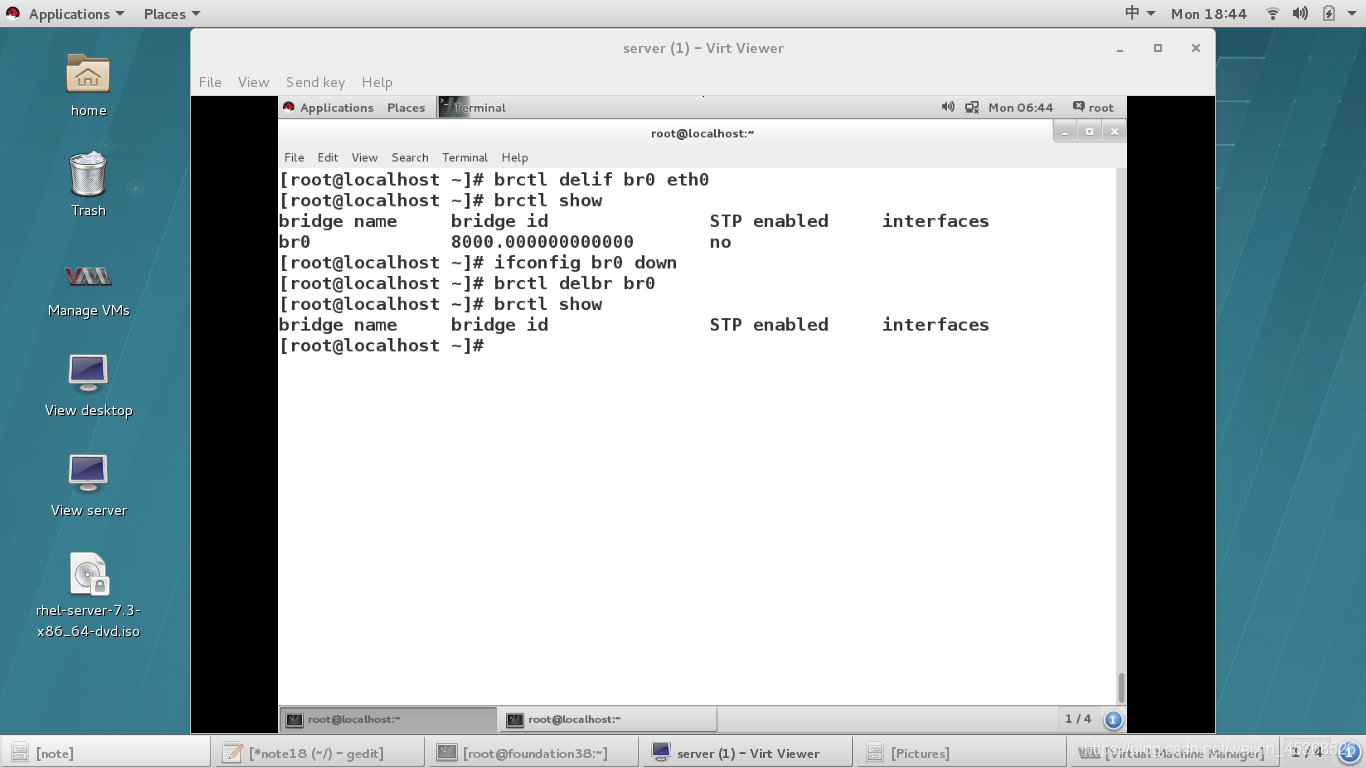1366x768 pixels.
Task: Click the guest network icon in VM panel
Action: tap(972, 107)
